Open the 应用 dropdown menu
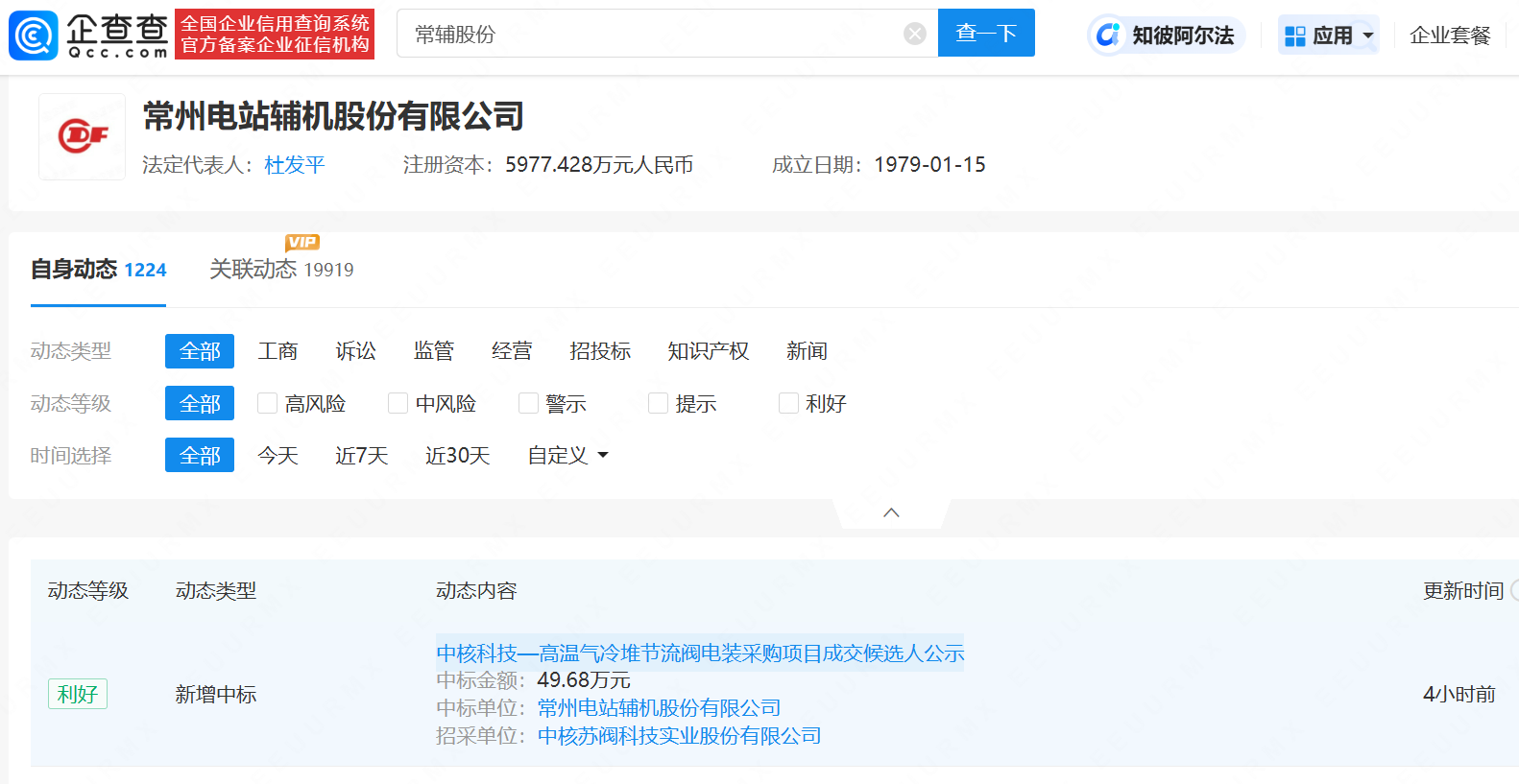Image resolution: width=1519 pixels, height=784 pixels. pos(1329,36)
